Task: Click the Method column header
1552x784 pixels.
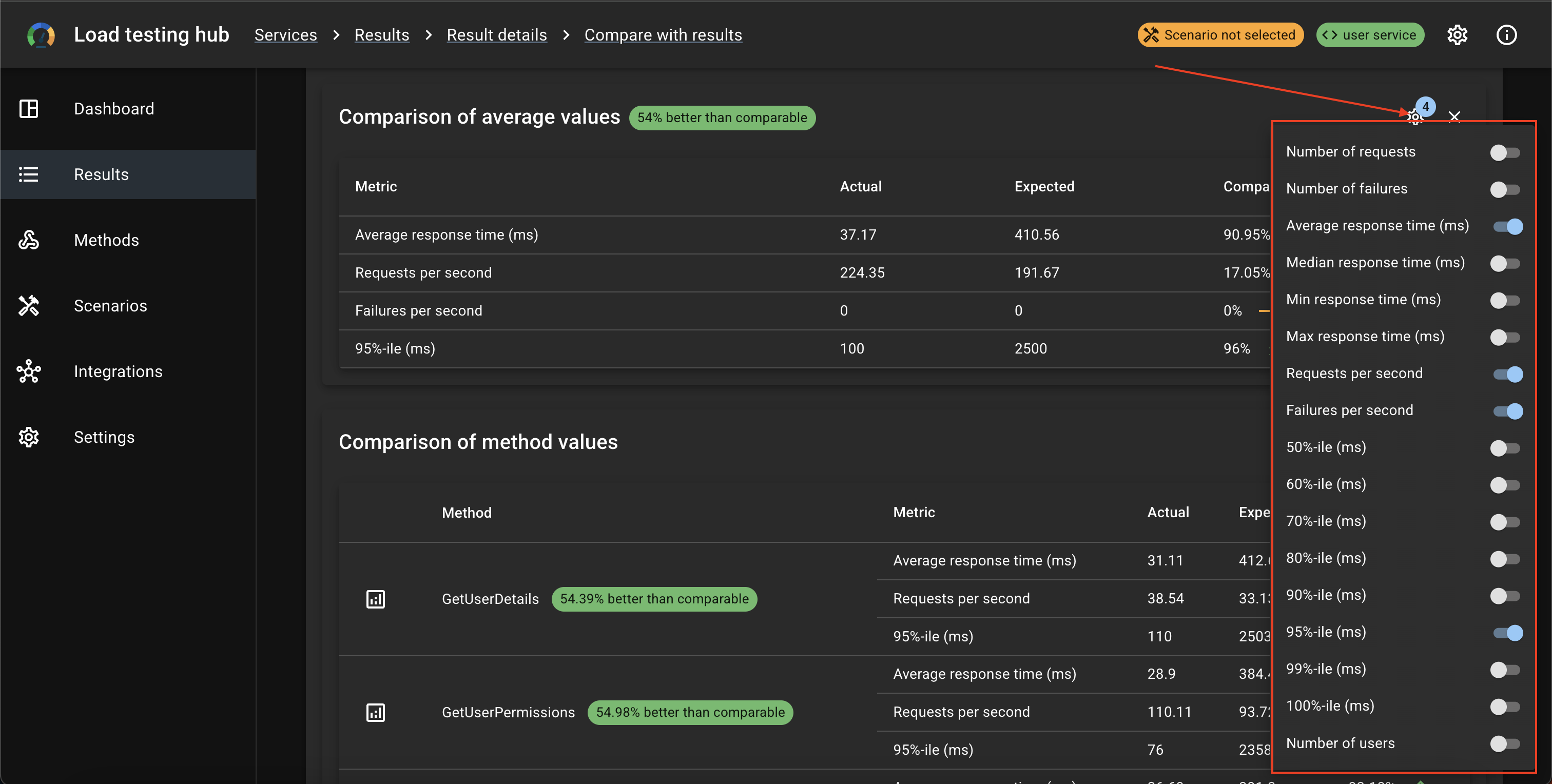Action: (467, 513)
